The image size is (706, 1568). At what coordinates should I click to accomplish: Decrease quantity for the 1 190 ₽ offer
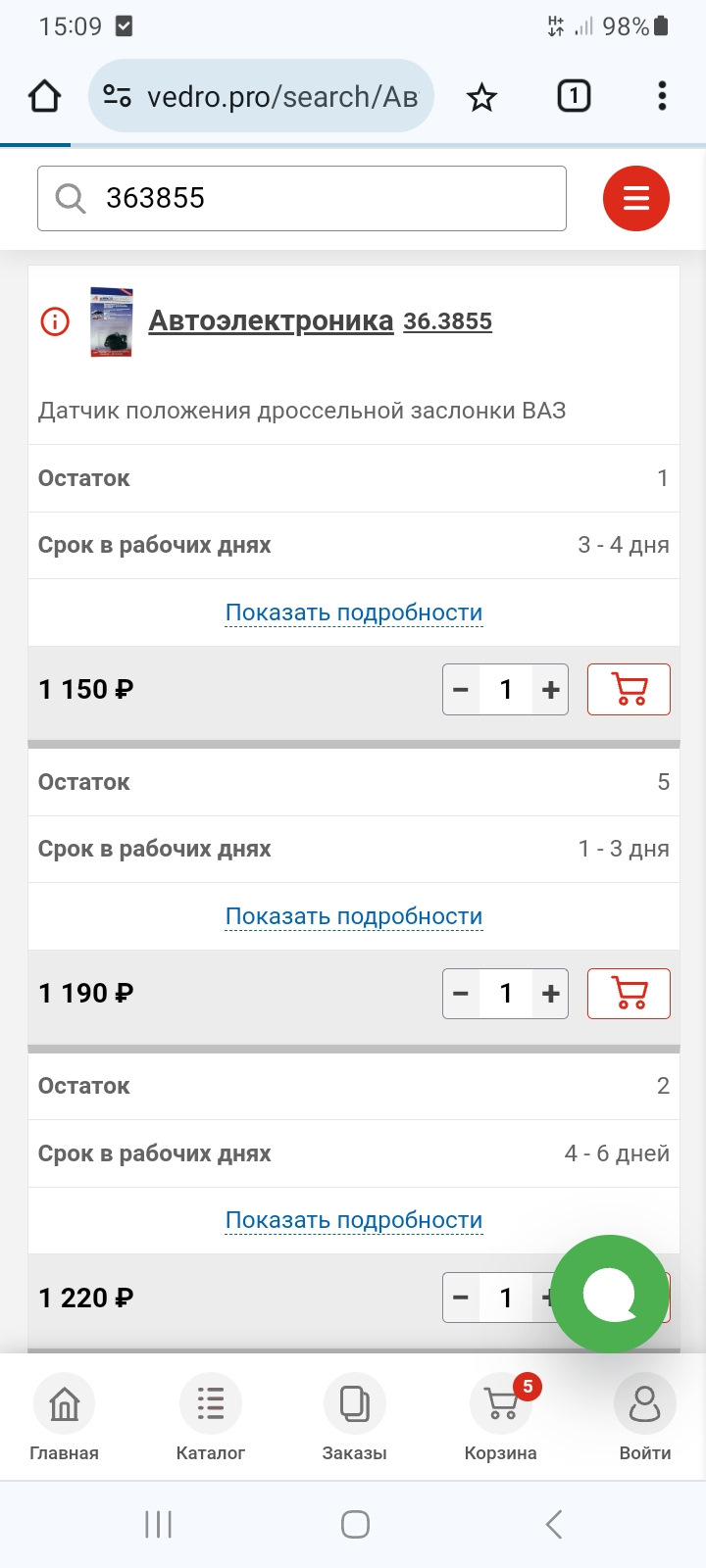[461, 993]
